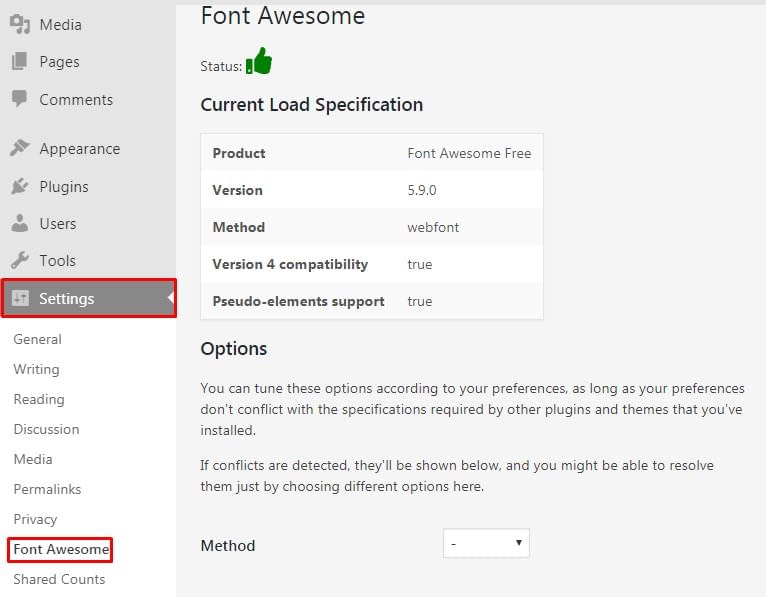766x597 pixels.
Task: Click the Comments speech bubble icon
Action: (19, 98)
